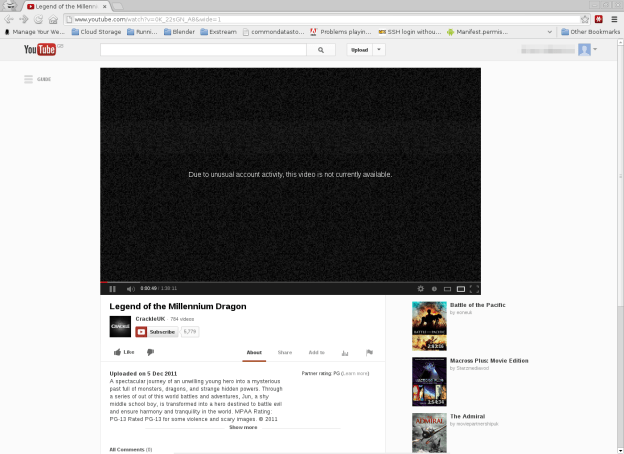Click the YouTube logo
This screenshot has height=454, width=624.
pos(40,49)
